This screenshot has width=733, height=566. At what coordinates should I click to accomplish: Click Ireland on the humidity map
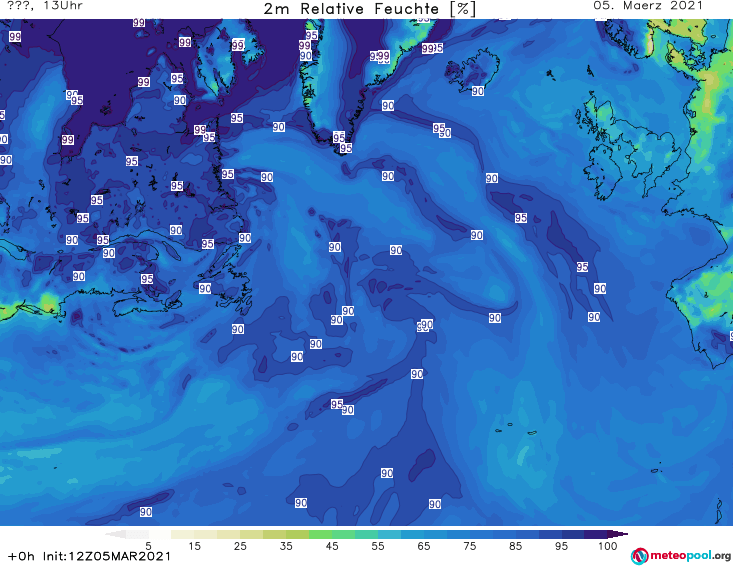coord(603,172)
